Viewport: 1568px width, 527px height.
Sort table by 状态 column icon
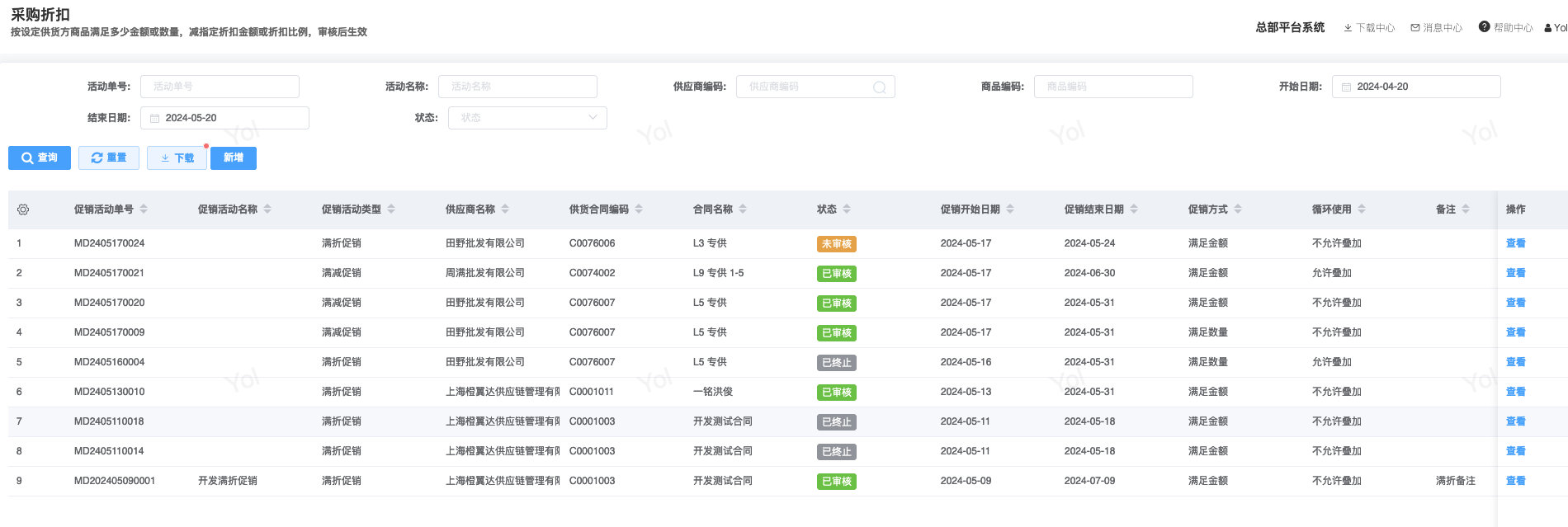(847, 209)
